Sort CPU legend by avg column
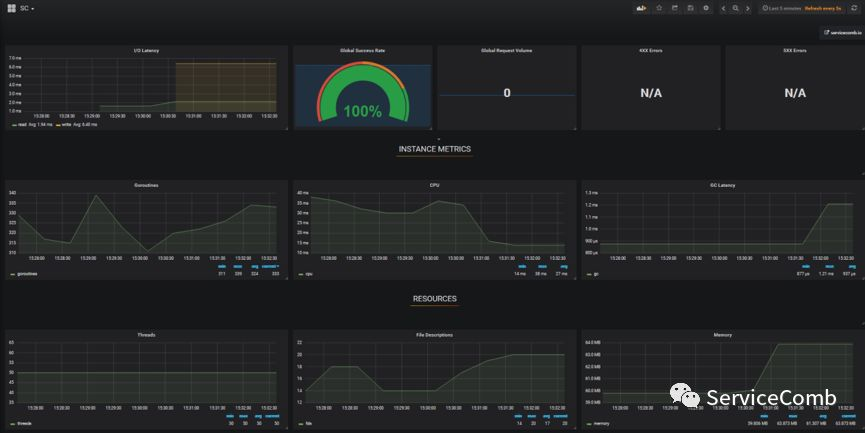Screen dimensions: 865x433 (563, 266)
